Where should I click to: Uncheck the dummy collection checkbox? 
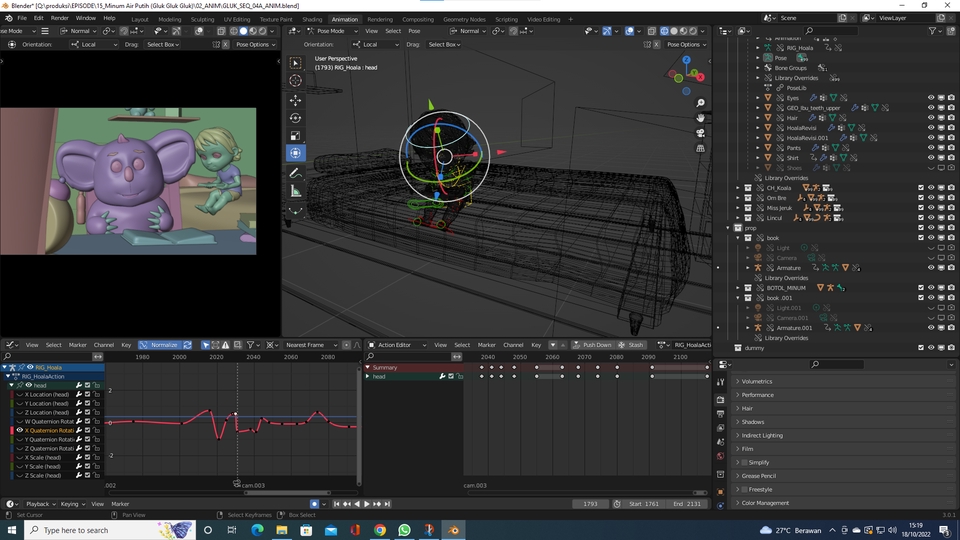click(921, 348)
